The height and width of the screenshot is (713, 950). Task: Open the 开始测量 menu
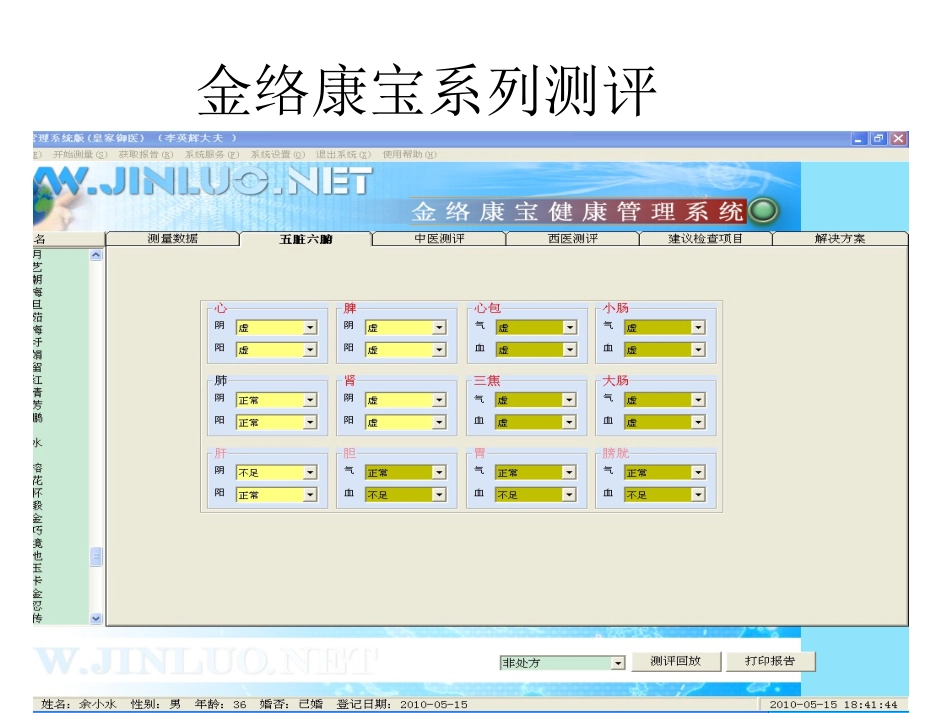coord(80,154)
